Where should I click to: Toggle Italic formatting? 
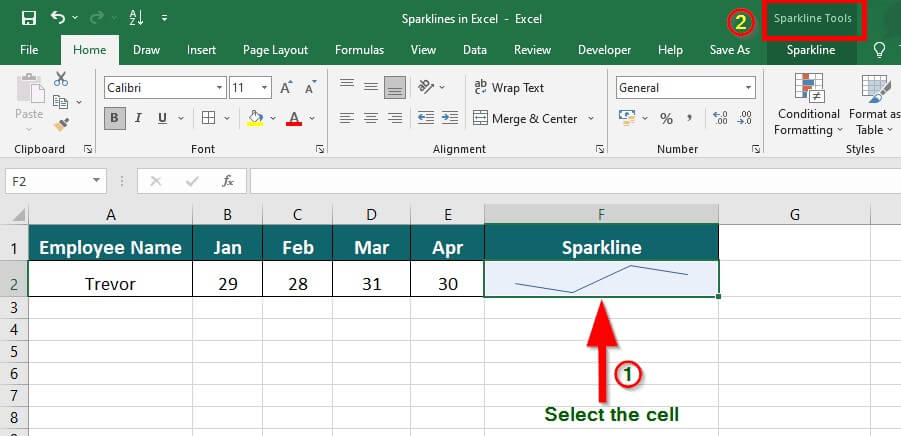pos(140,119)
